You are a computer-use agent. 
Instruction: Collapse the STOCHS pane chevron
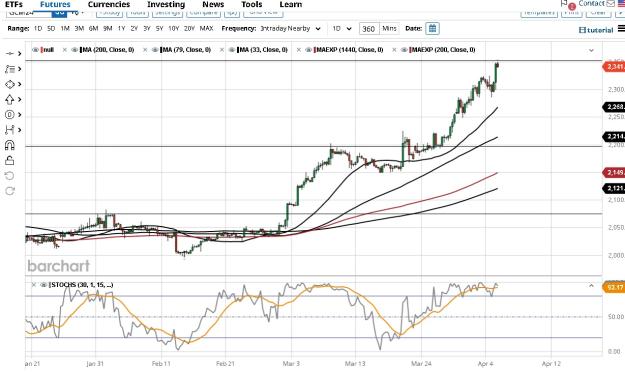click(x=591, y=285)
